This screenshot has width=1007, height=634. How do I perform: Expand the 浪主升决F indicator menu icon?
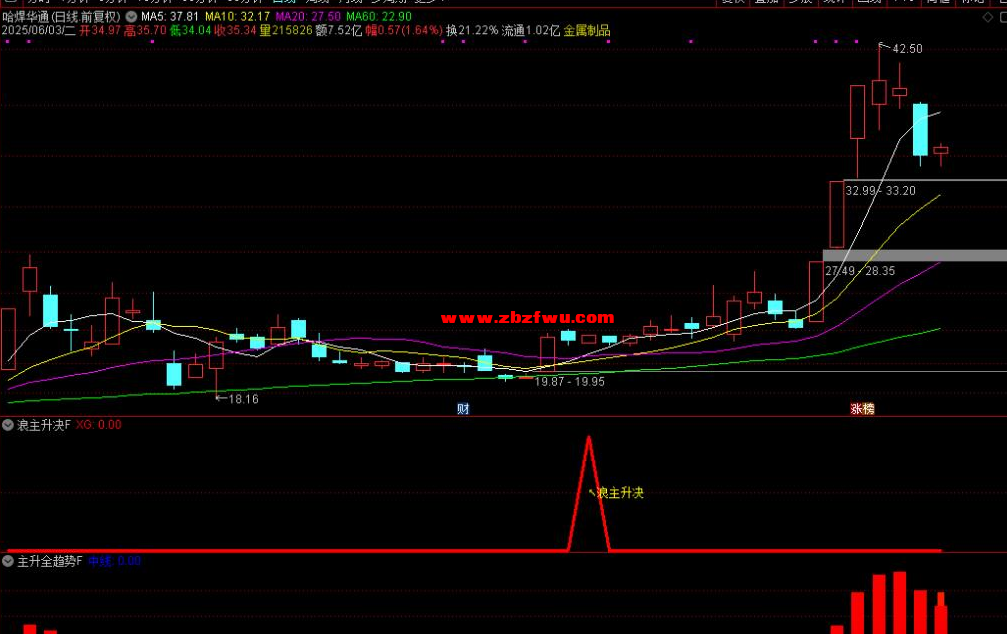[x=8, y=425]
